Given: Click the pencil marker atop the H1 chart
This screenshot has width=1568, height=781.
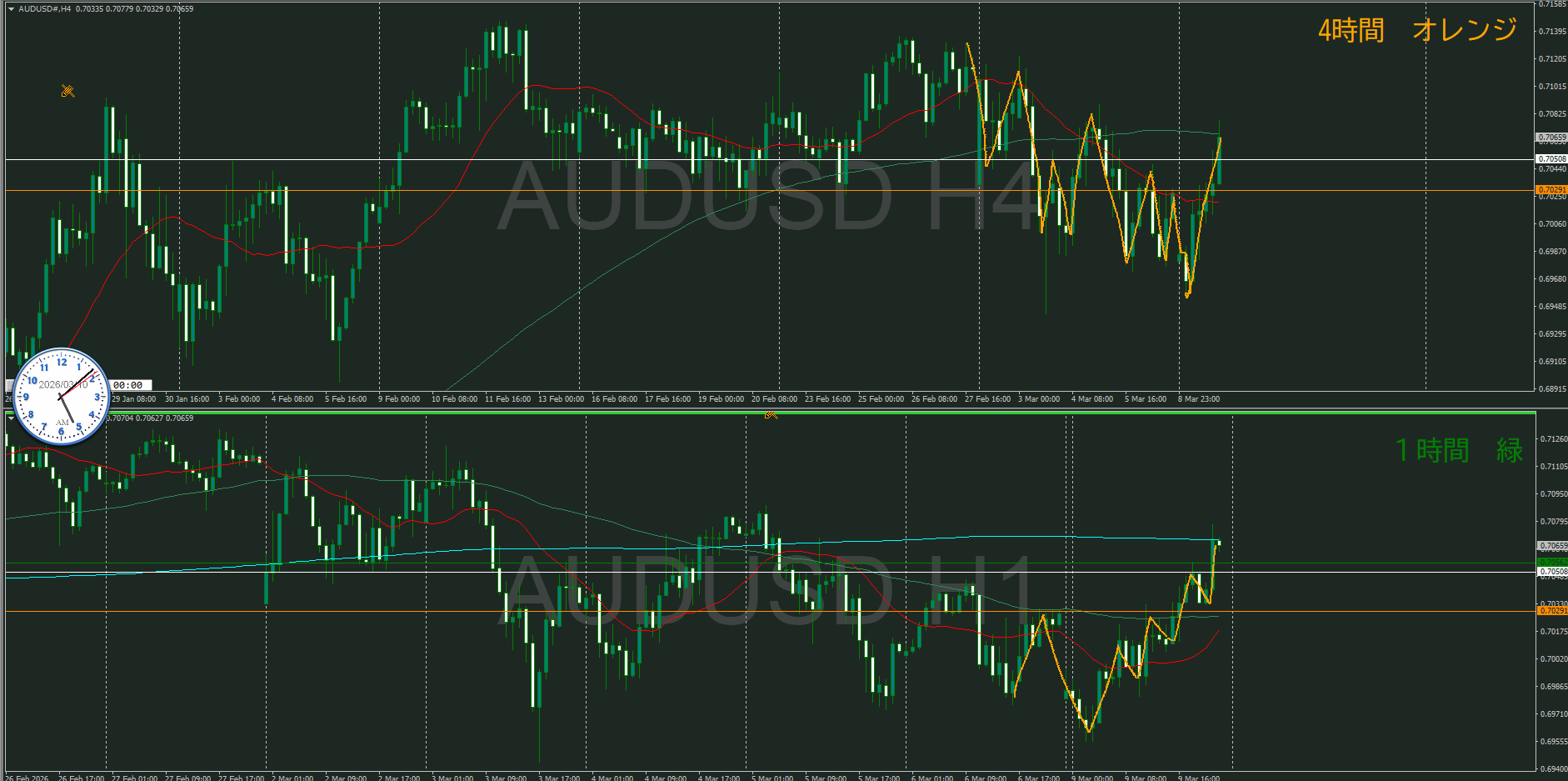Looking at the screenshot, I should (771, 414).
